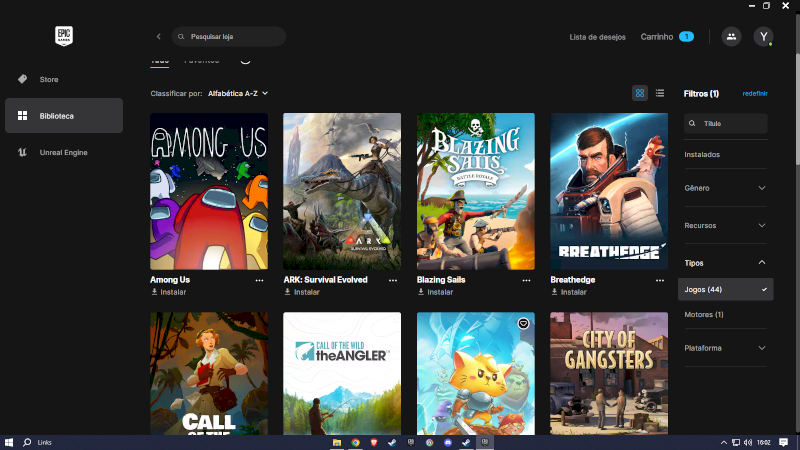
Task: Click the volume icon in system tray
Action: (x=747, y=442)
